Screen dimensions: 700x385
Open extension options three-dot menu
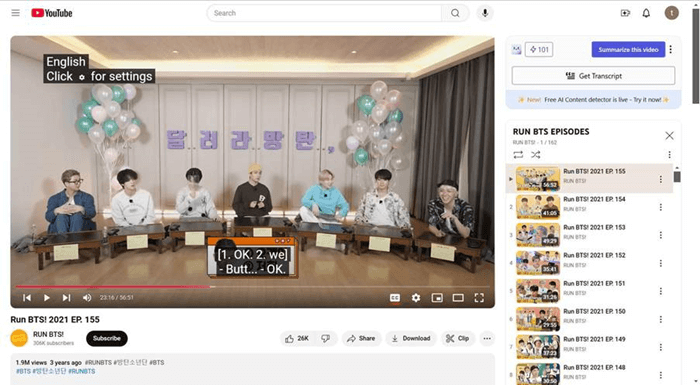click(x=671, y=50)
